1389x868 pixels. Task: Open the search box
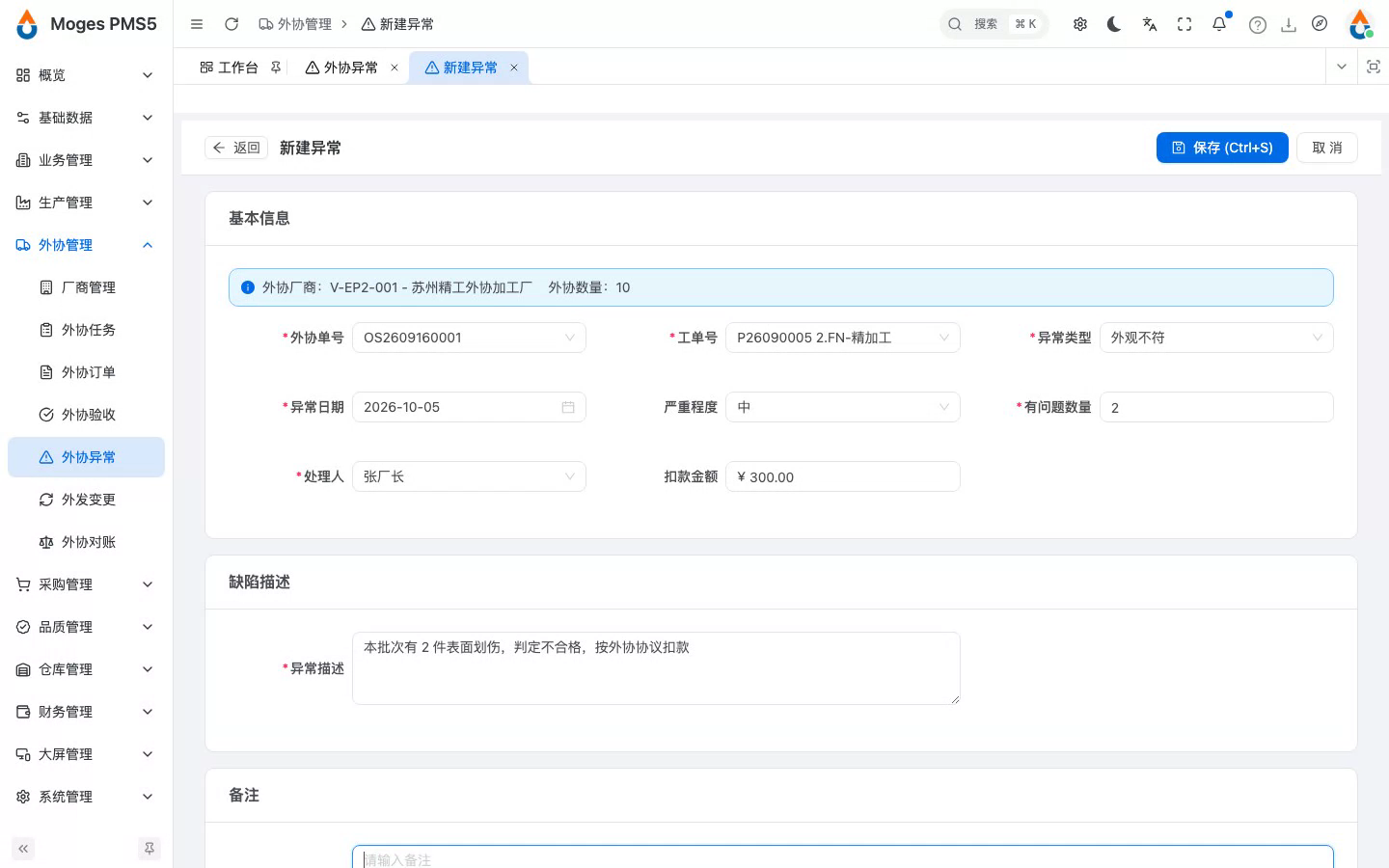[x=994, y=24]
